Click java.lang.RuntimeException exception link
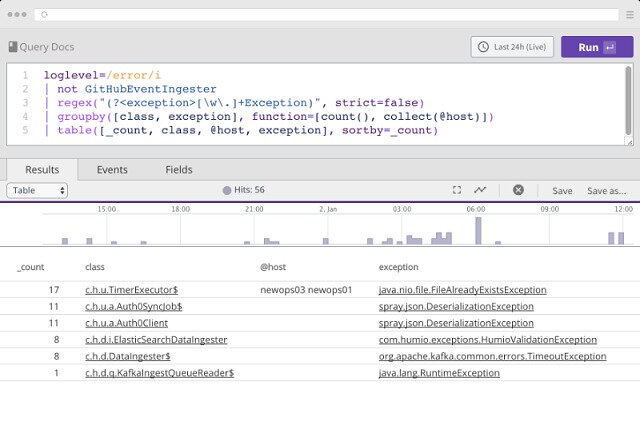This screenshot has width=640, height=425. (438, 372)
